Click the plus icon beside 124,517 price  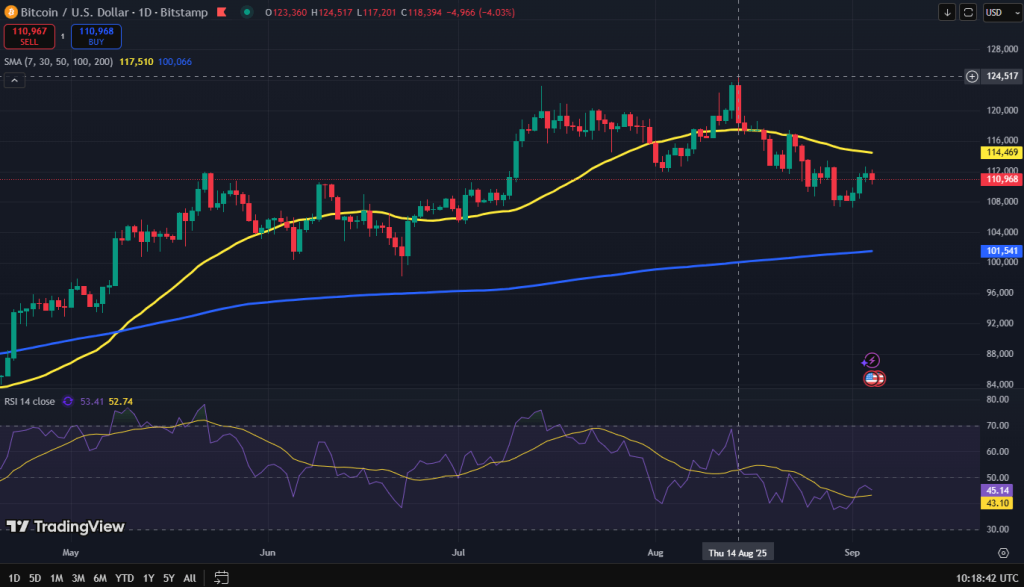tap(972, 76)
